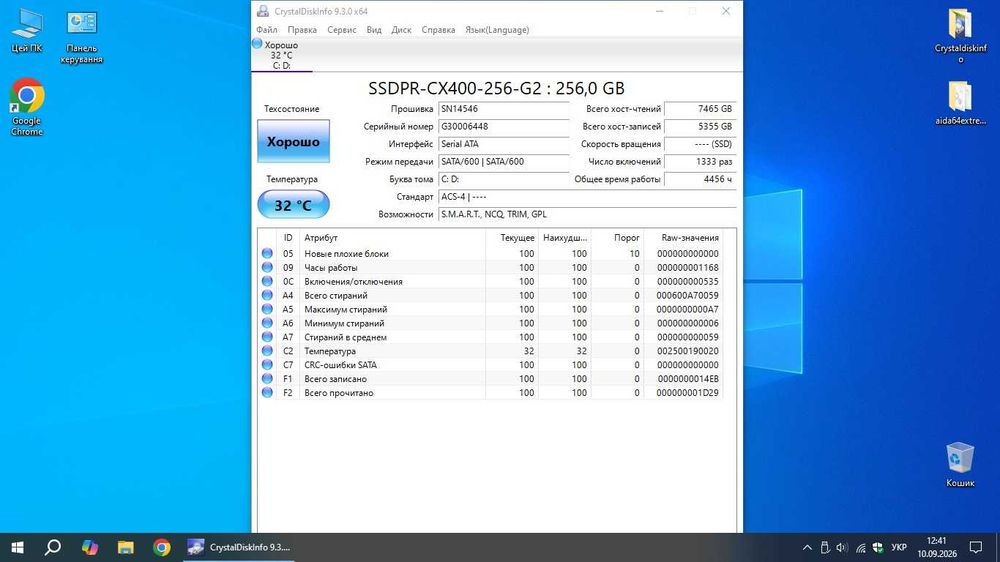Click power-on hours value 4456 ч
Image resolution: width=1000 pixels, height=562 pixels.
tap(700, 179)
